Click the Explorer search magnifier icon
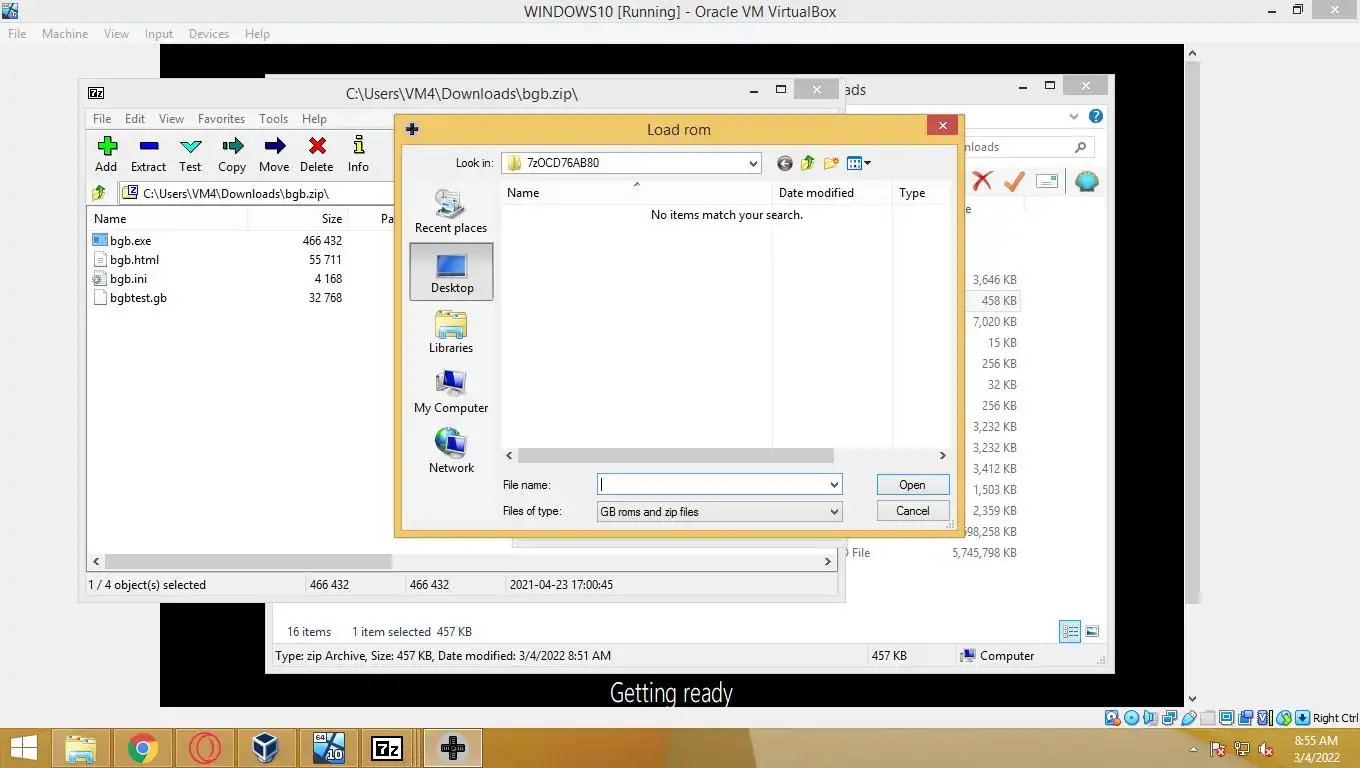1360x768 pixels. 1080,147
